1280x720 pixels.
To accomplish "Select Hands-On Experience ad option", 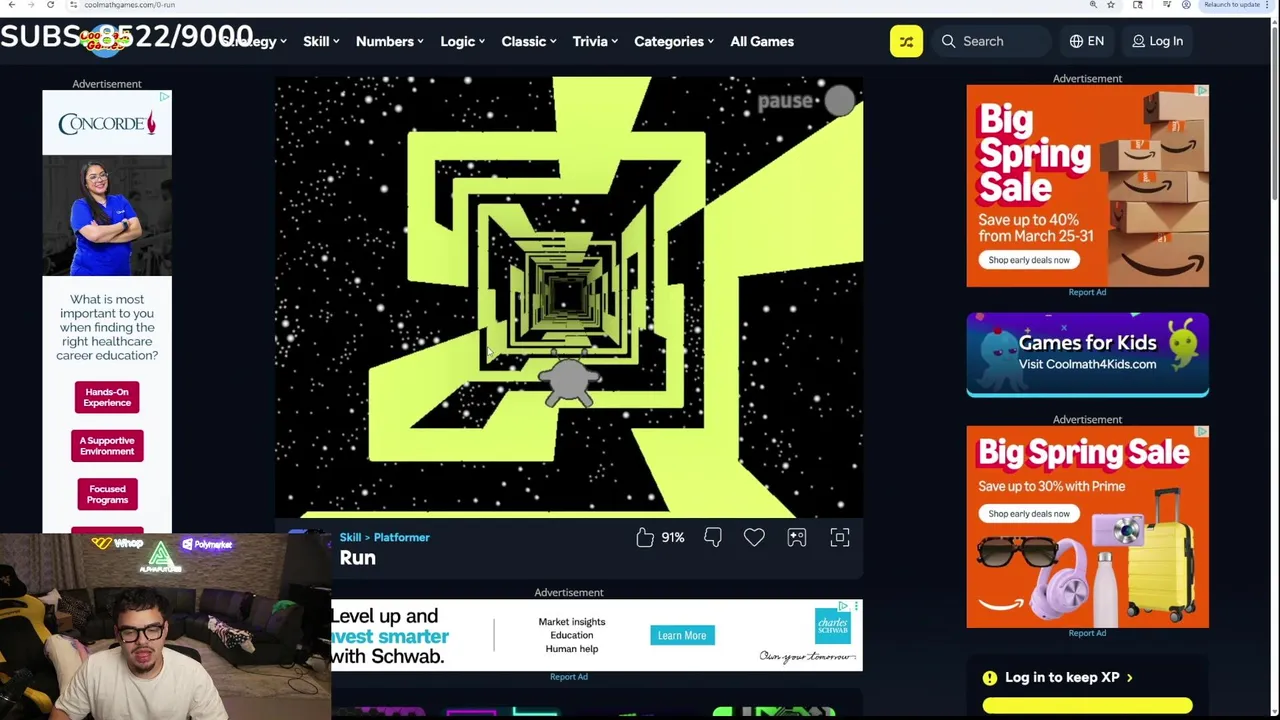I will 107,397.
